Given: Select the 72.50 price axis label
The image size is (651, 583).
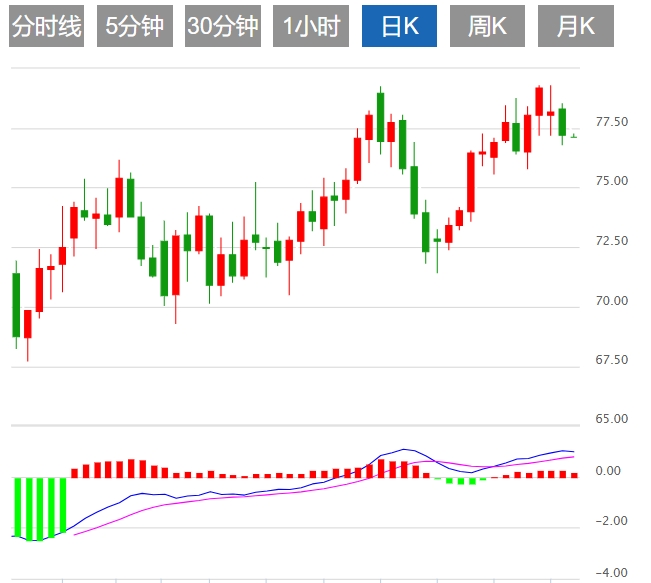Looking at the screenshot, I should pos(611,241).
